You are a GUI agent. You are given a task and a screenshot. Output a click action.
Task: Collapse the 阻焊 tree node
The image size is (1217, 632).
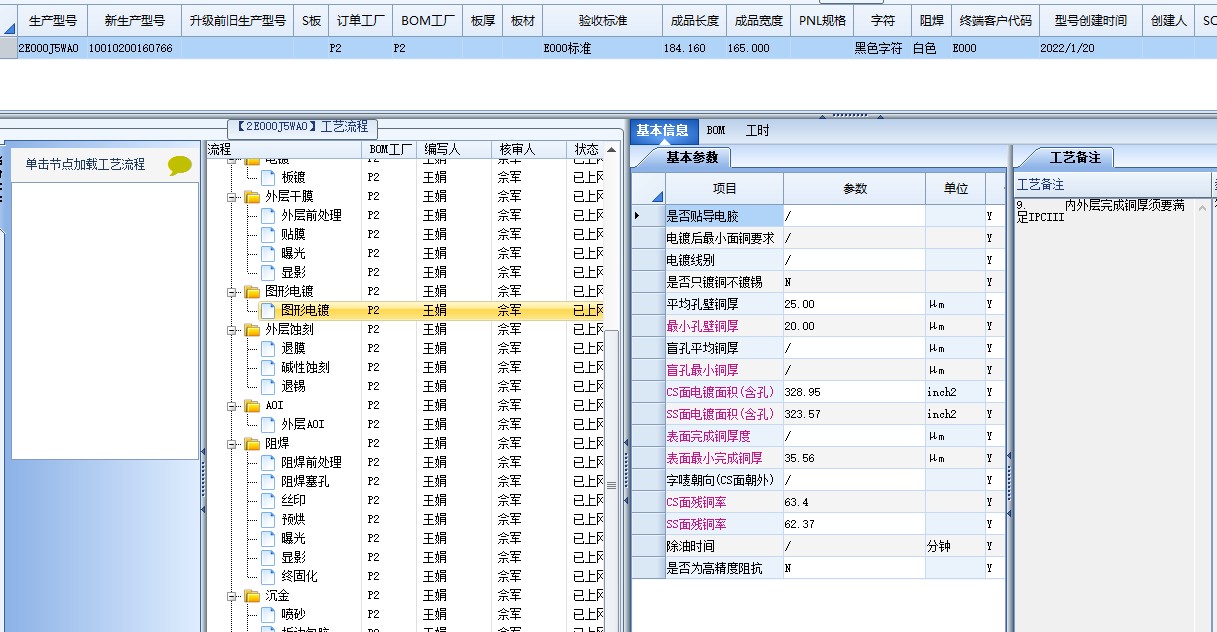231,444
